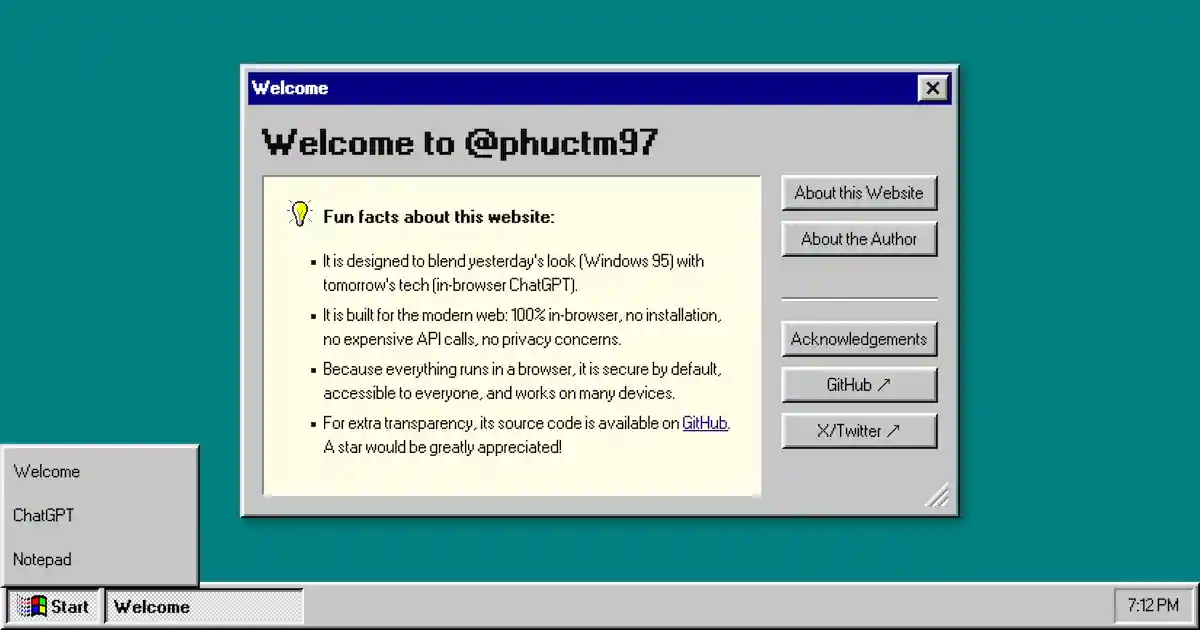Launch ChatGPT from the Start menu

[x=43, y=515]
